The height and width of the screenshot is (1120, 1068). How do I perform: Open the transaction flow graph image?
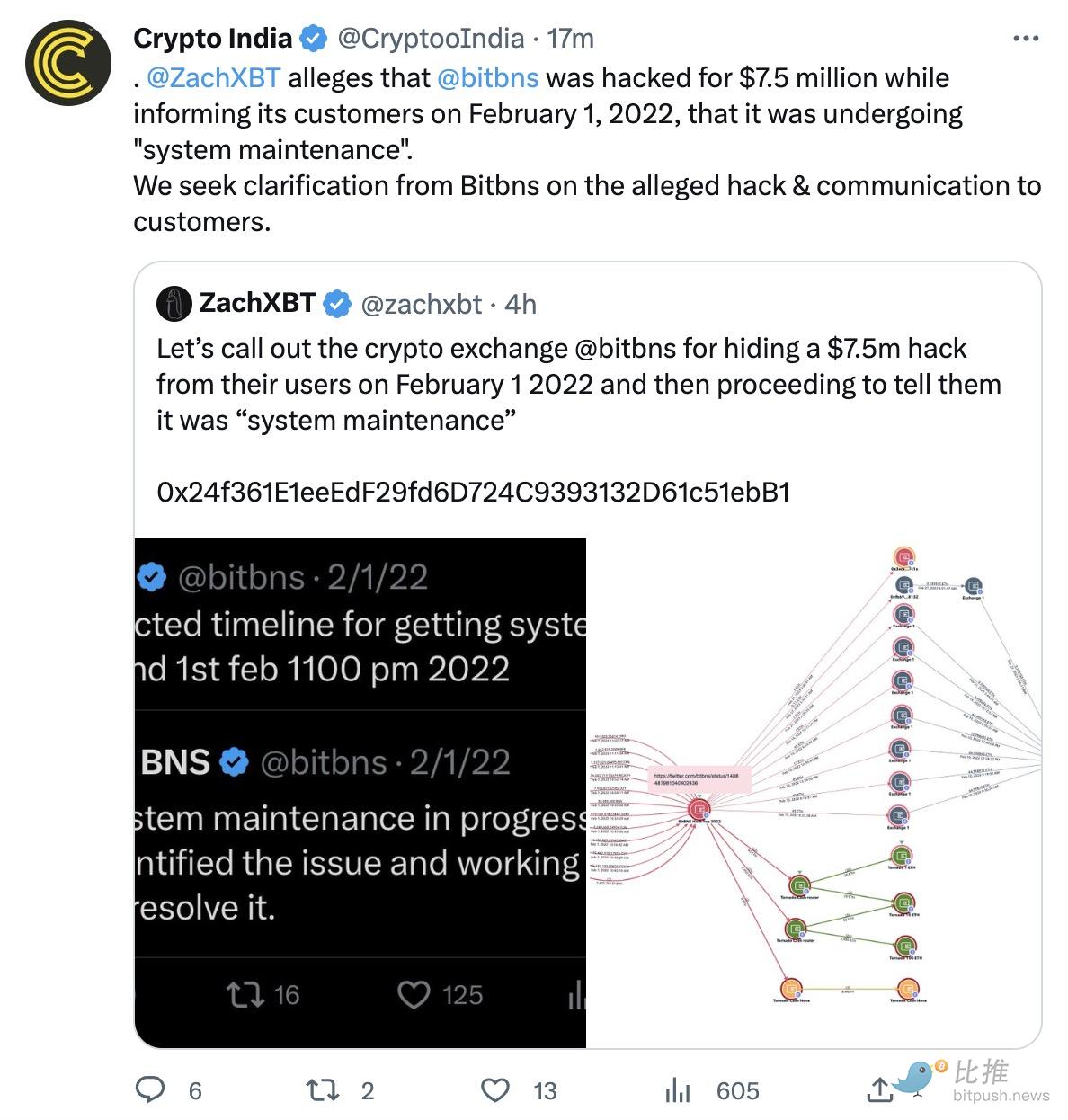pos(814,793)
